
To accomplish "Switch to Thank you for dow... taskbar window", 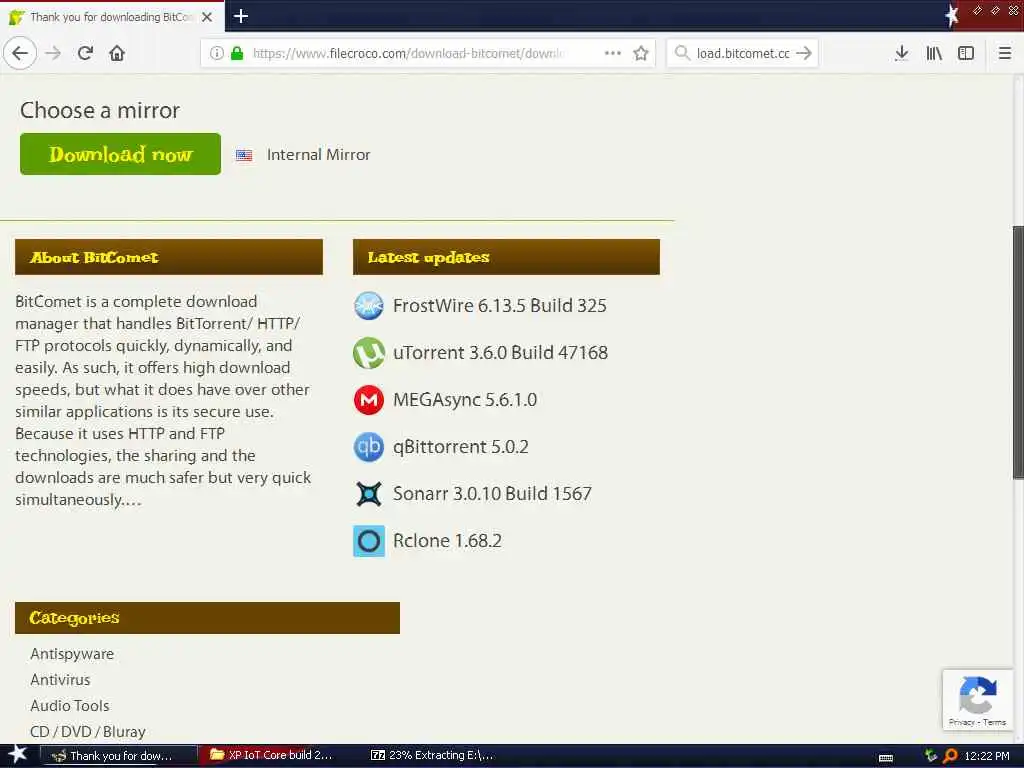I will click(118, 756).
